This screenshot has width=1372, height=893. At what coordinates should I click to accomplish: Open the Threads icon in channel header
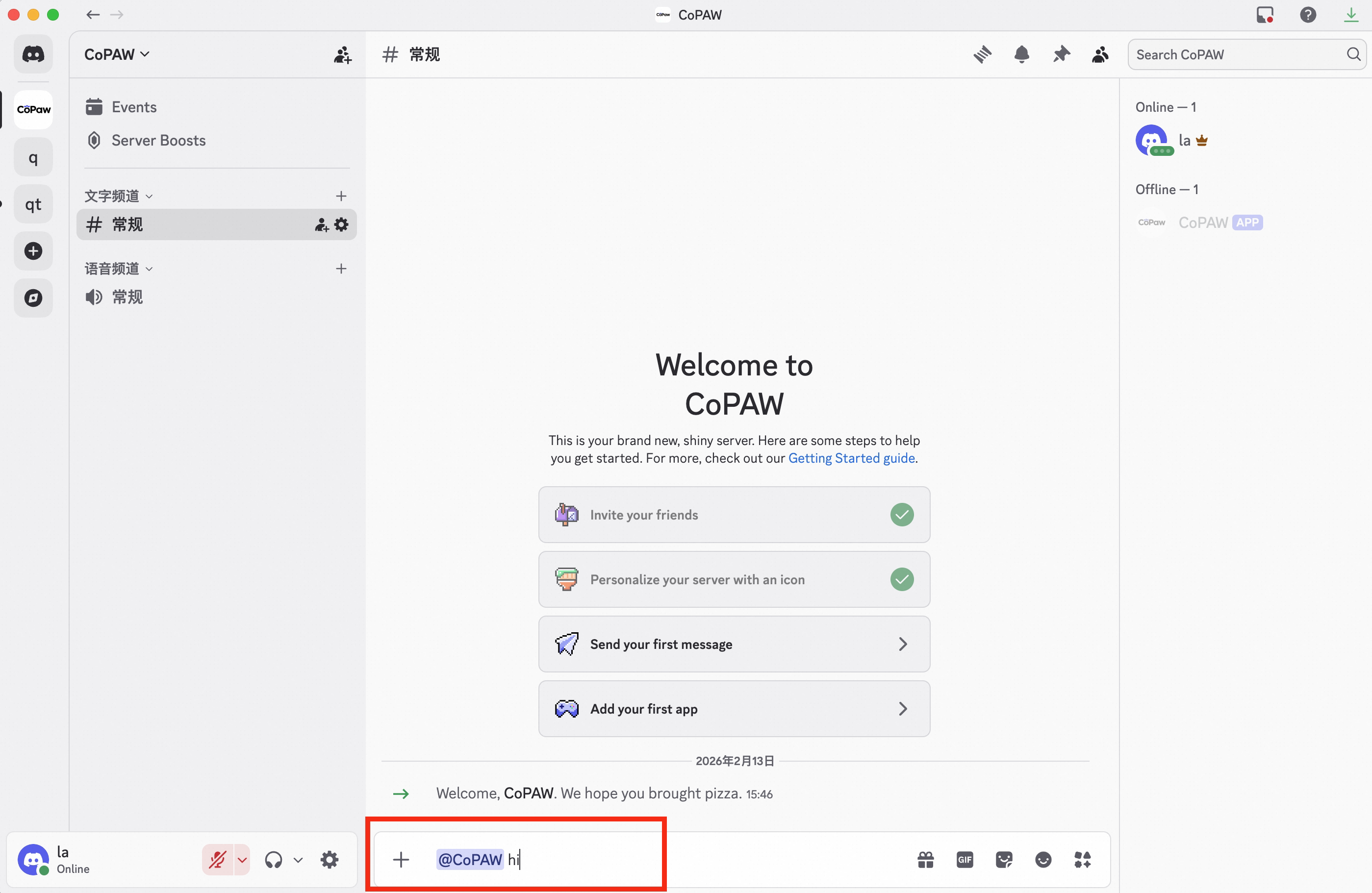pyautogui.click(x=982, y=55)
